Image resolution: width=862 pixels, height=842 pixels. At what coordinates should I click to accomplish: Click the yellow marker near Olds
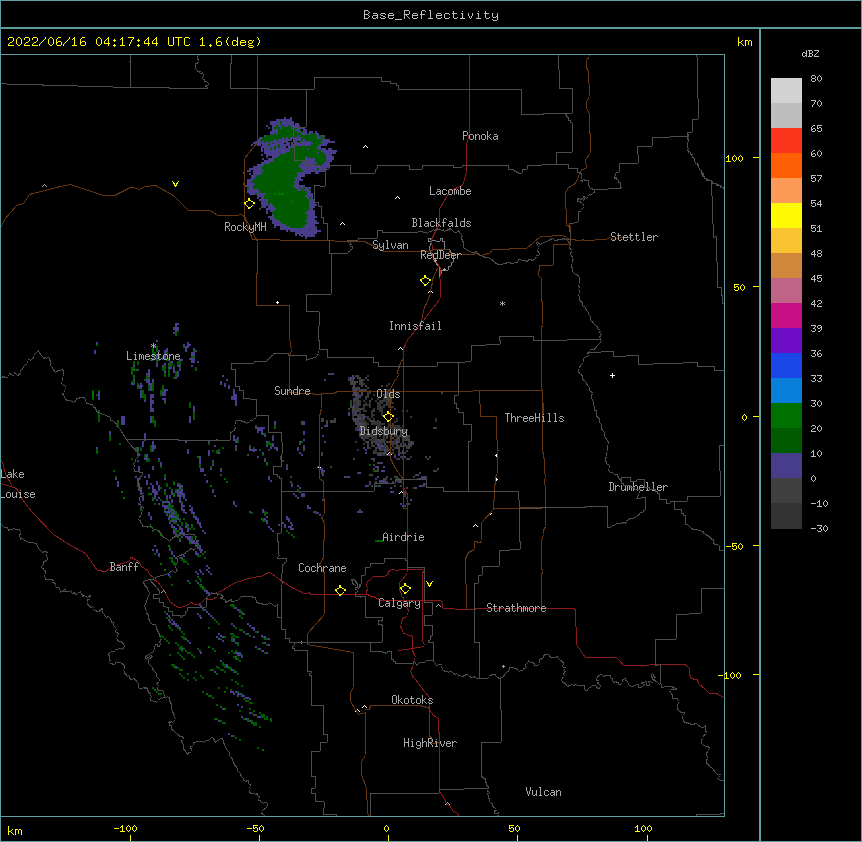point(388,417)
